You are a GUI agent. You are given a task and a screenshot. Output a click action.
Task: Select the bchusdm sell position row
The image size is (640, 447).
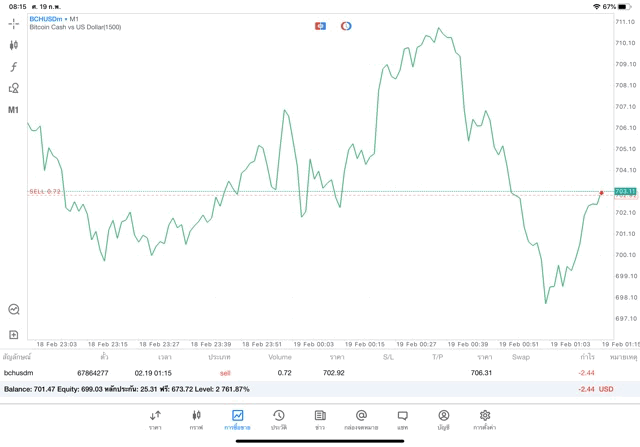[300, 372]
